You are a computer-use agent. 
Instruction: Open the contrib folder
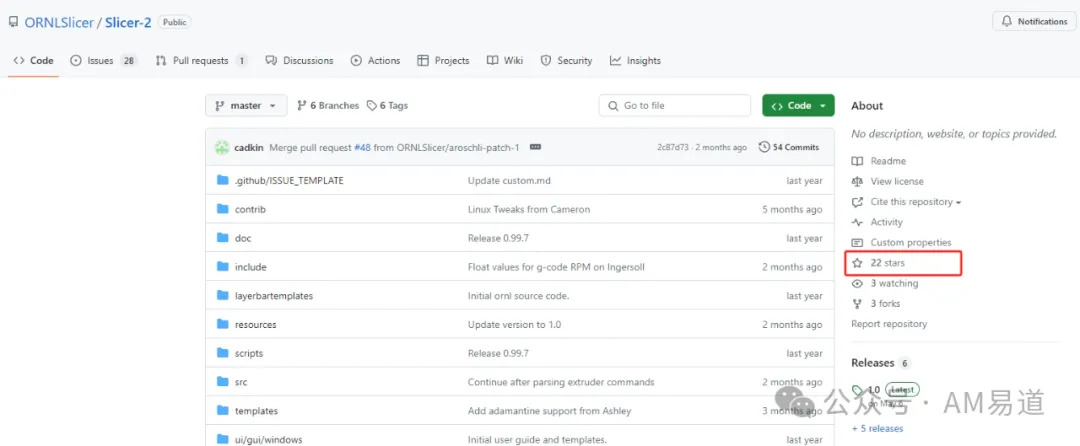250,209
